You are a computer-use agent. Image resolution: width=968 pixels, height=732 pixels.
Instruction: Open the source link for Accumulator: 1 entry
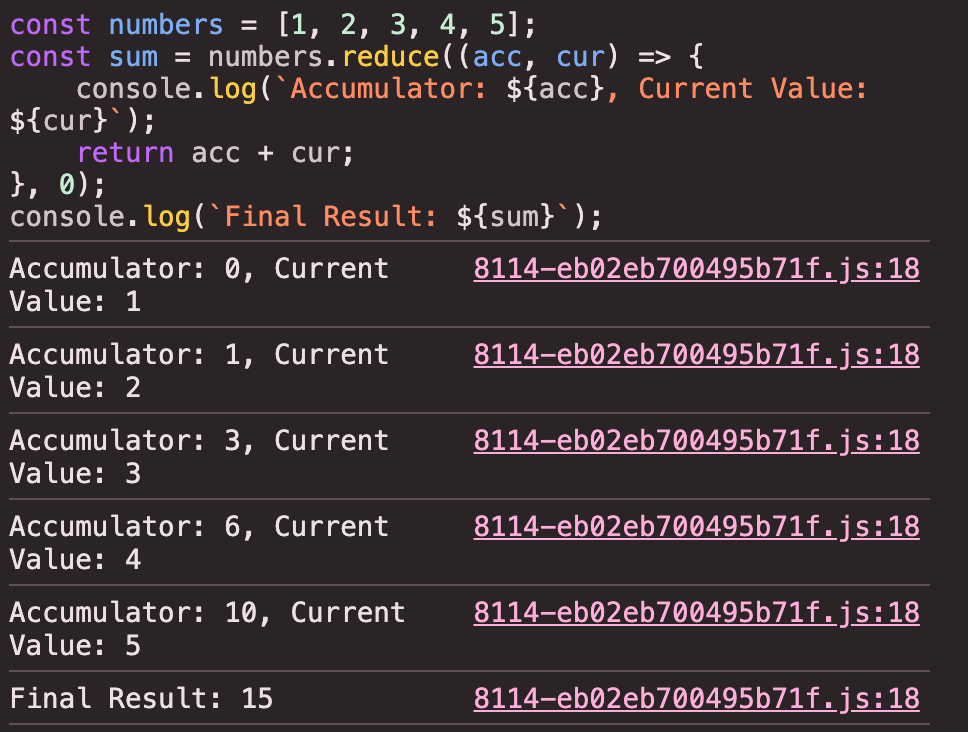tap(695, 354)
